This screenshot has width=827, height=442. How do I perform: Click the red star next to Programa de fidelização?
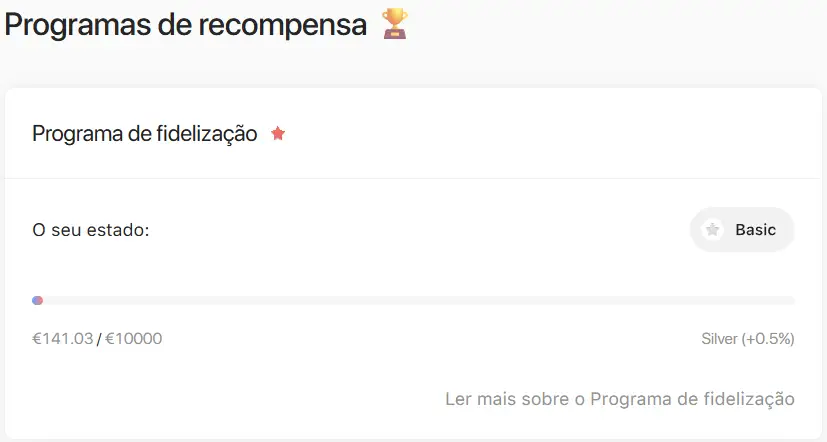(278, 134)
